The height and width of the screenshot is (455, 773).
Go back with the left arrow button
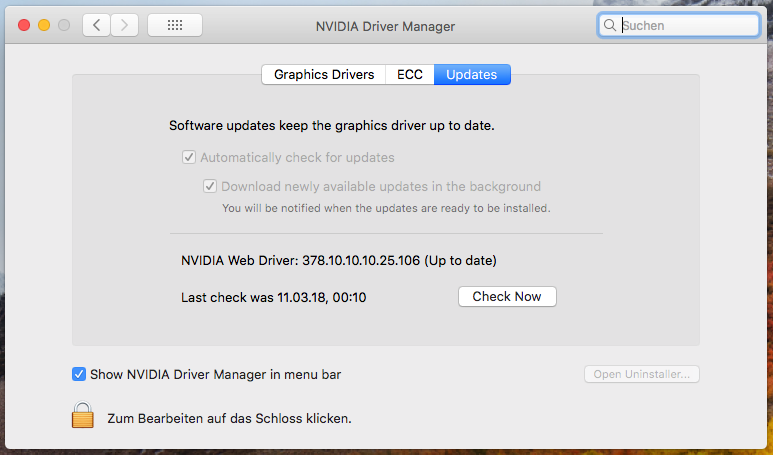[x=96, y=25]
